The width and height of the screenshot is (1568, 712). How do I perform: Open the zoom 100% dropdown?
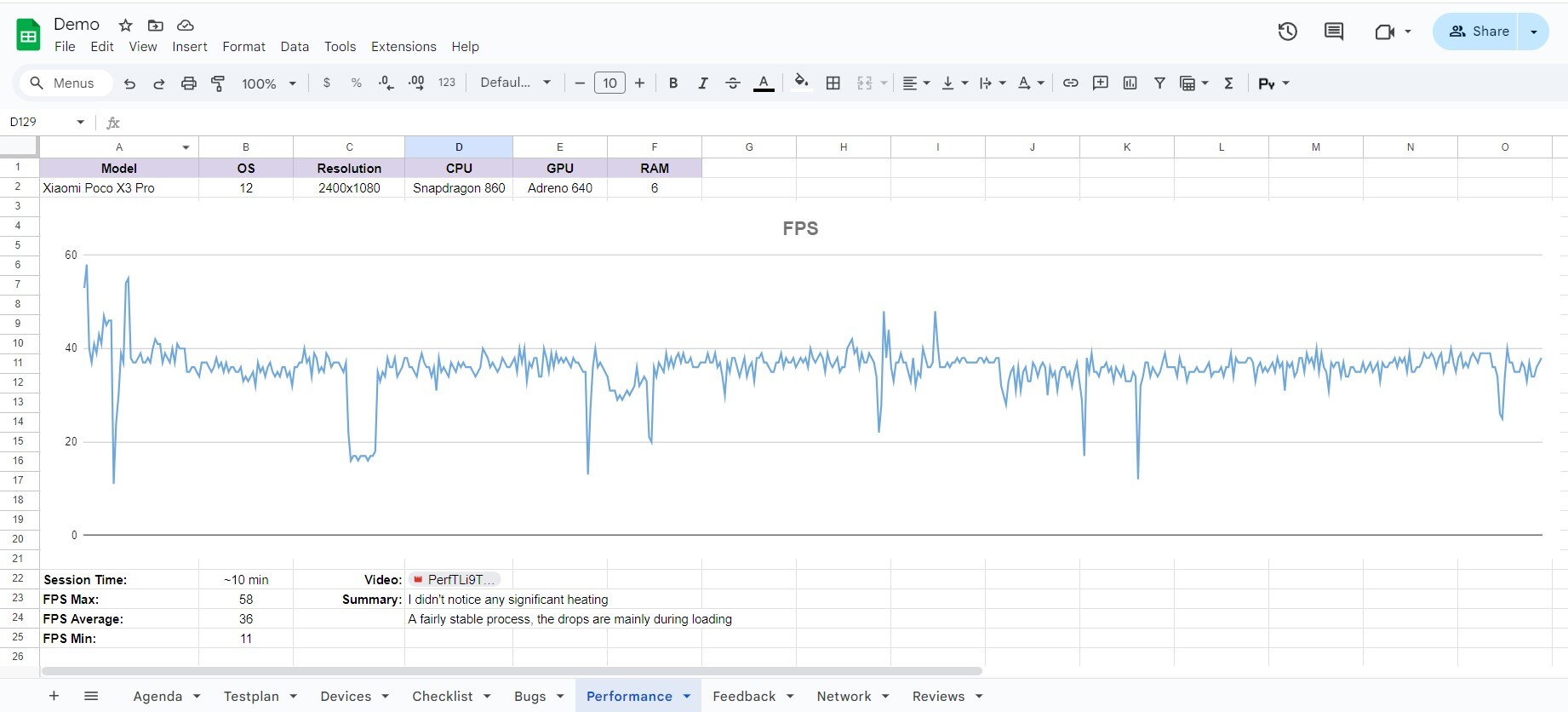268,83
